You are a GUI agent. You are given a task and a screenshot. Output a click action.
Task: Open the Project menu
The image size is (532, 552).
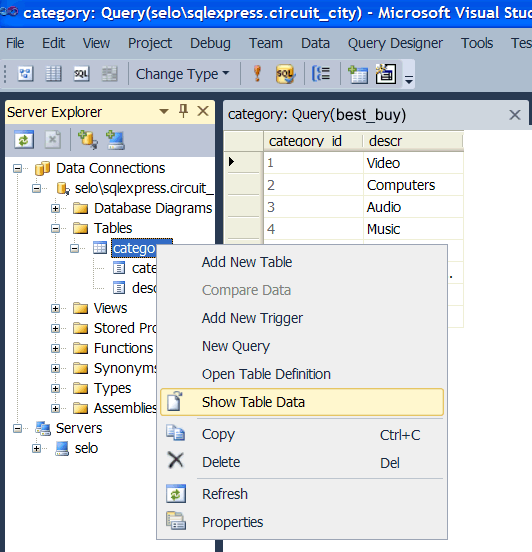(x=150, y=43)
